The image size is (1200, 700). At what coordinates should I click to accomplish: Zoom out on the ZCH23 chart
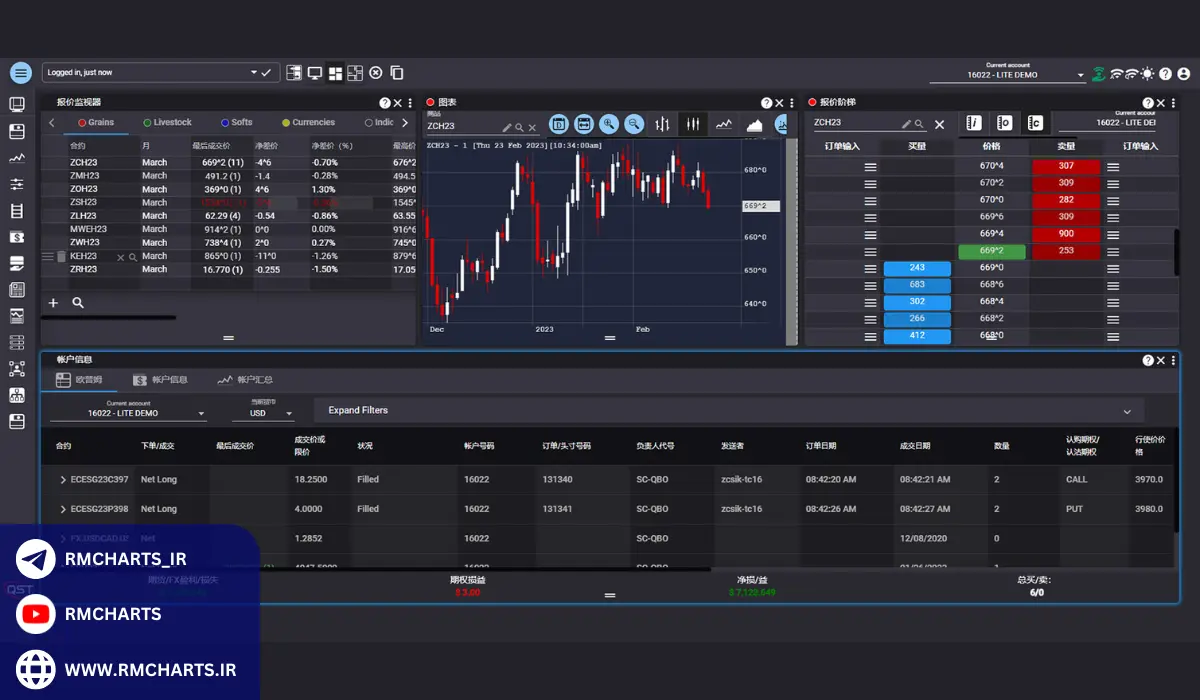tap(634, 124)
